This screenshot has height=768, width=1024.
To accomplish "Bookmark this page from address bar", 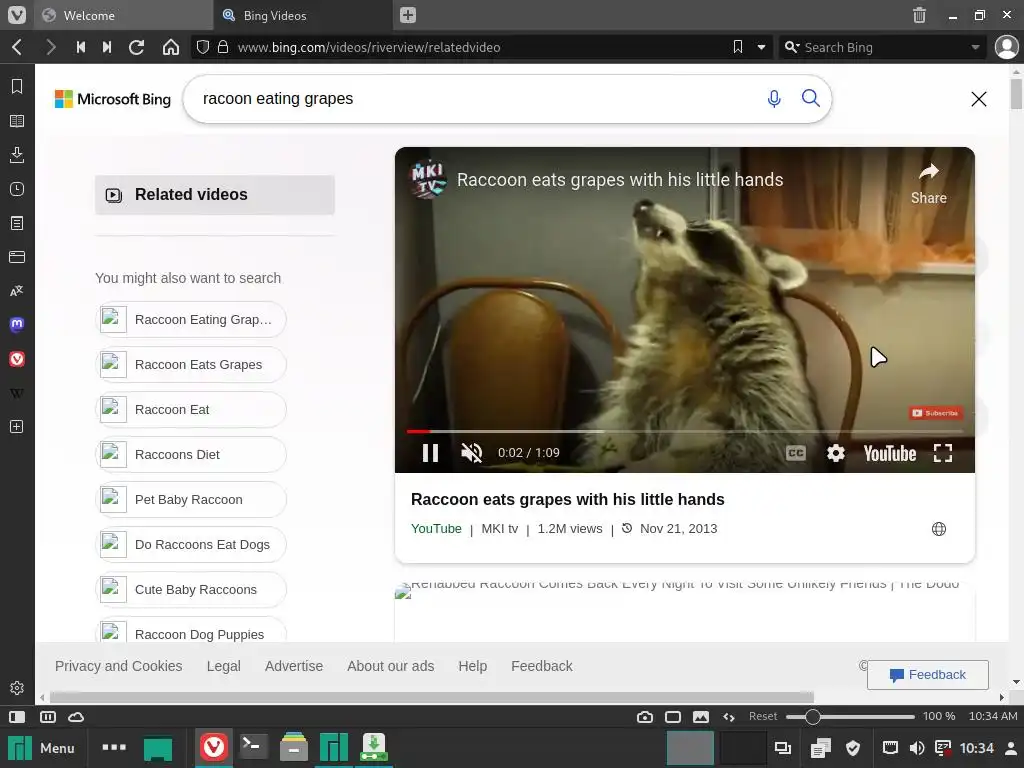I will [x=738, y=47].
